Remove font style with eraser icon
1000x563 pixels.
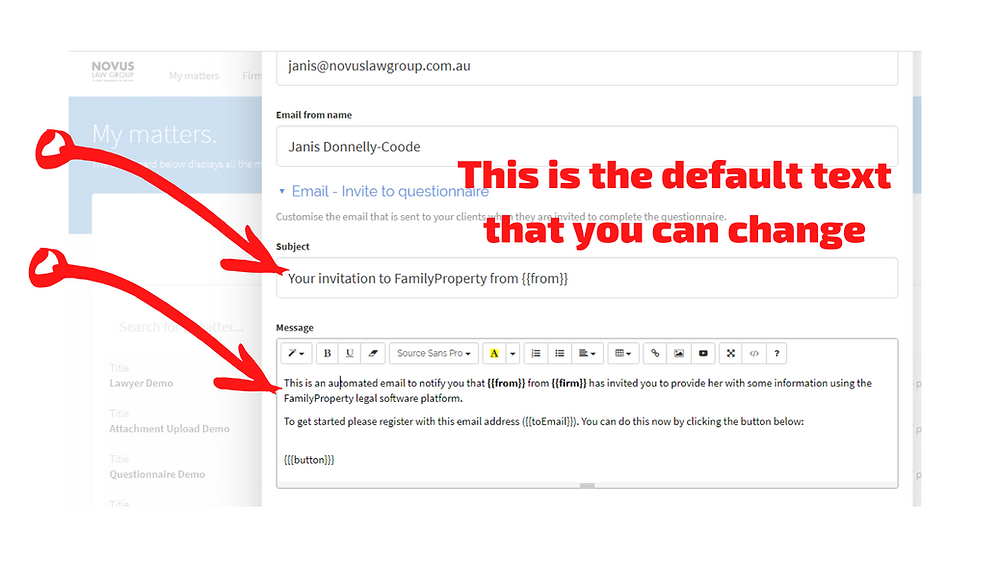coord(373,353)
